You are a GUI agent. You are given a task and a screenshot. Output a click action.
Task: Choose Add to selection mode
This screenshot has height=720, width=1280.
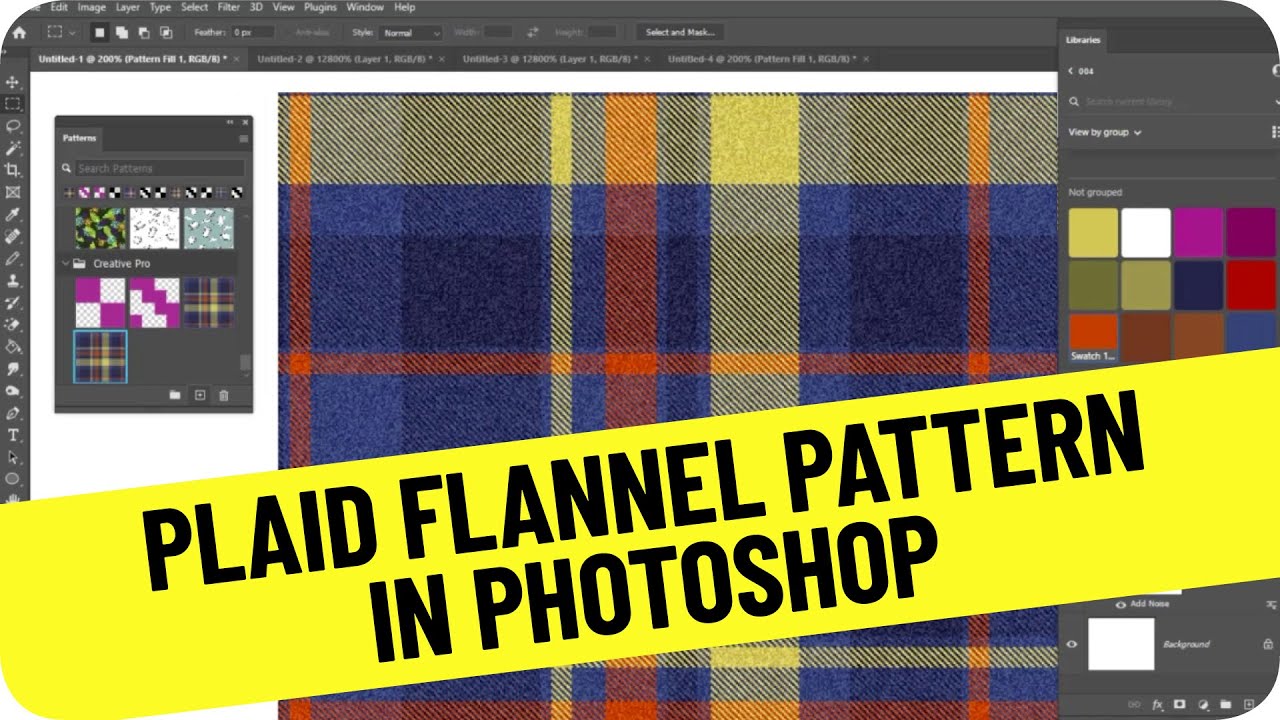[x=121, y=32]
